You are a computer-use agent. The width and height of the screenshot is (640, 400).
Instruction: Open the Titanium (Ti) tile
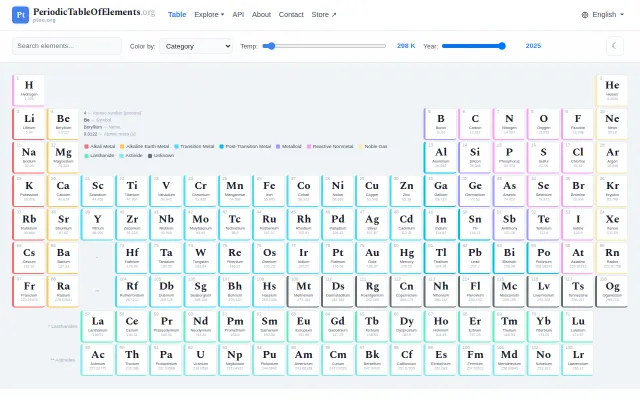(132, 191)
